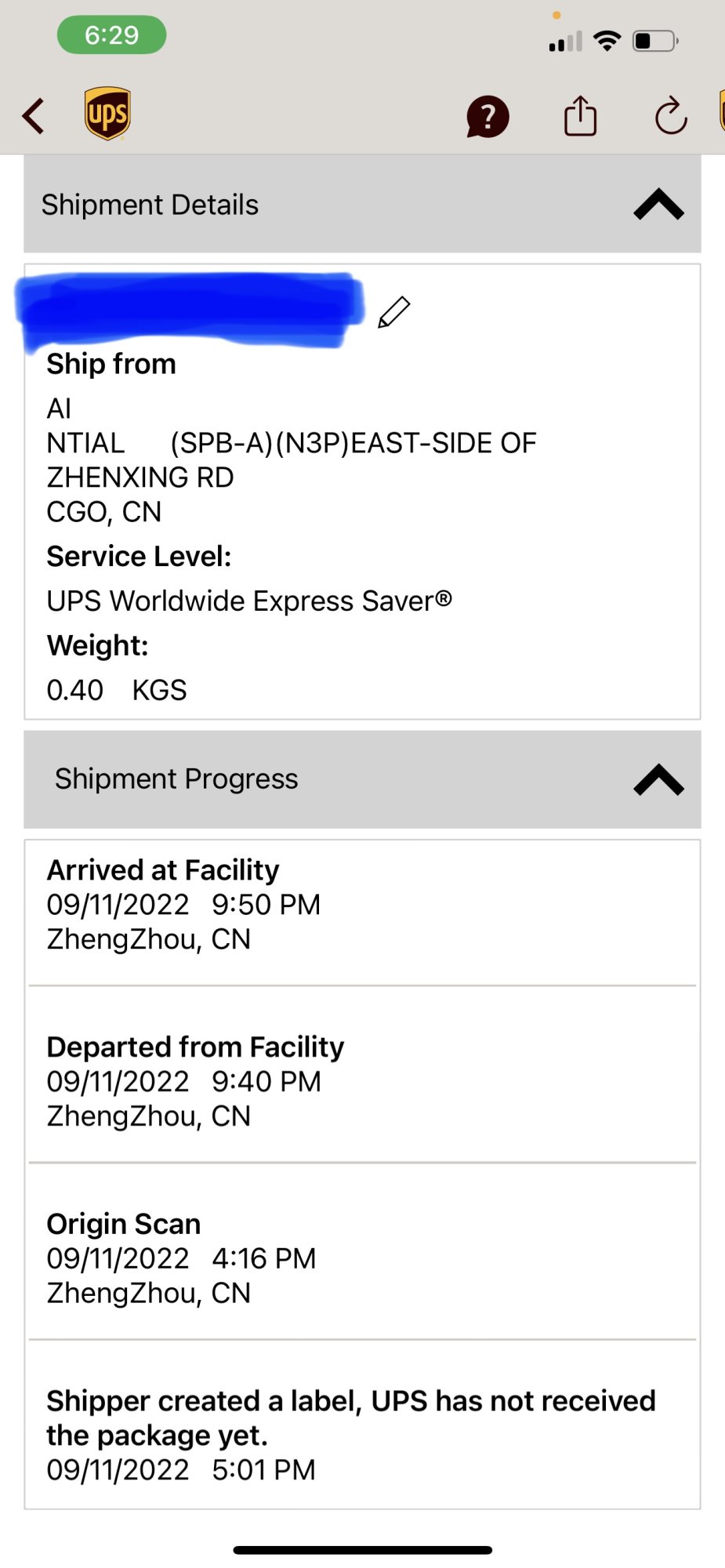Tap the battery indicator
This screenshot has height=1568, width=725.
(655, 41)
